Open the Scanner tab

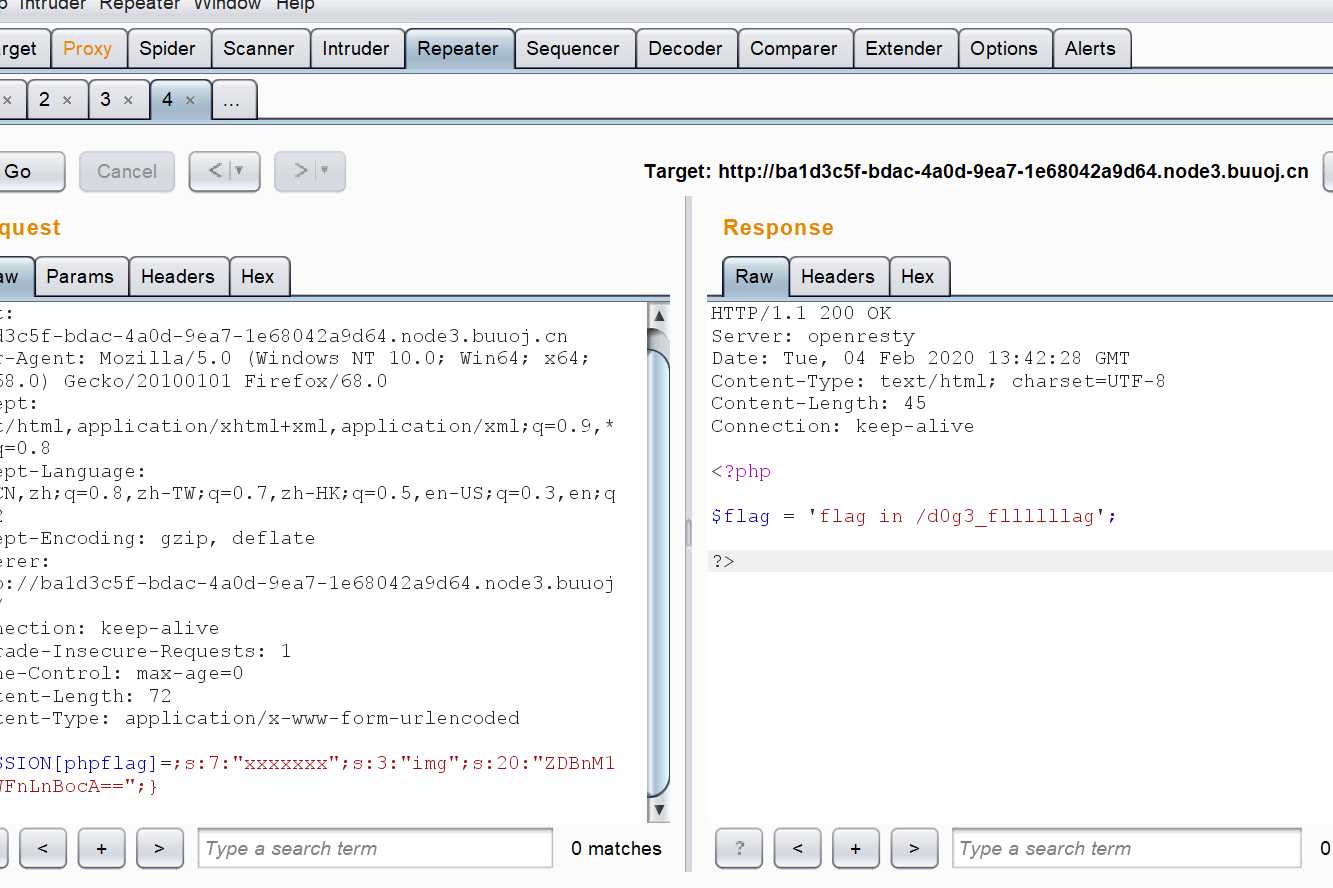tap(259, 48)
